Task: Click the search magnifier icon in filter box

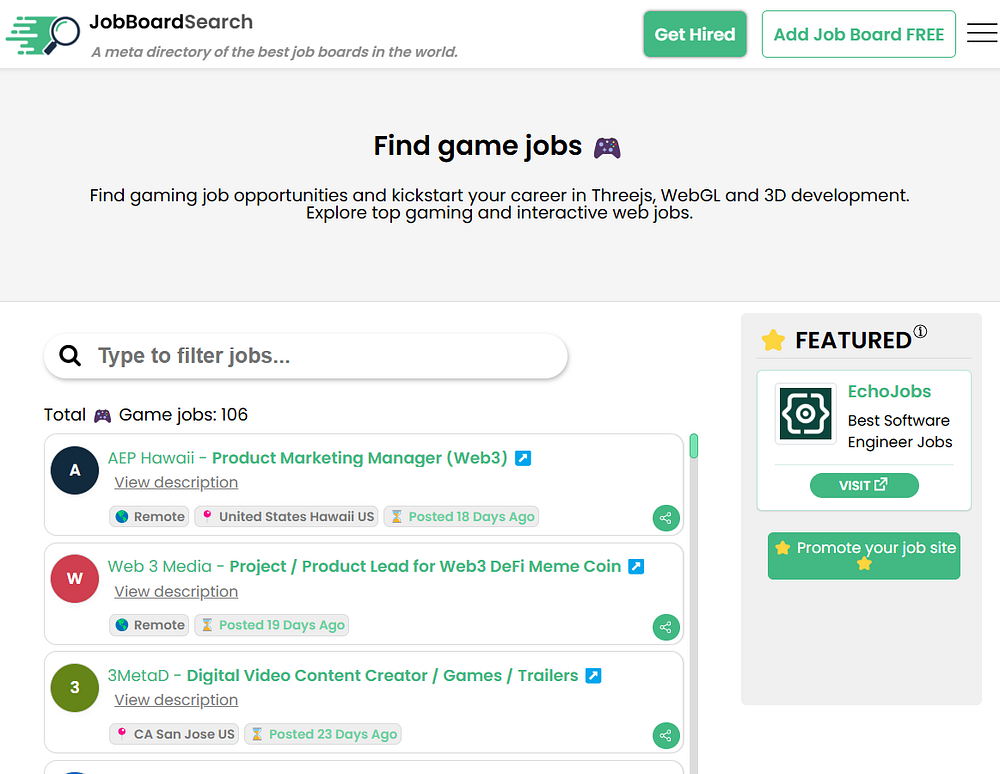Action: [70, 356]
